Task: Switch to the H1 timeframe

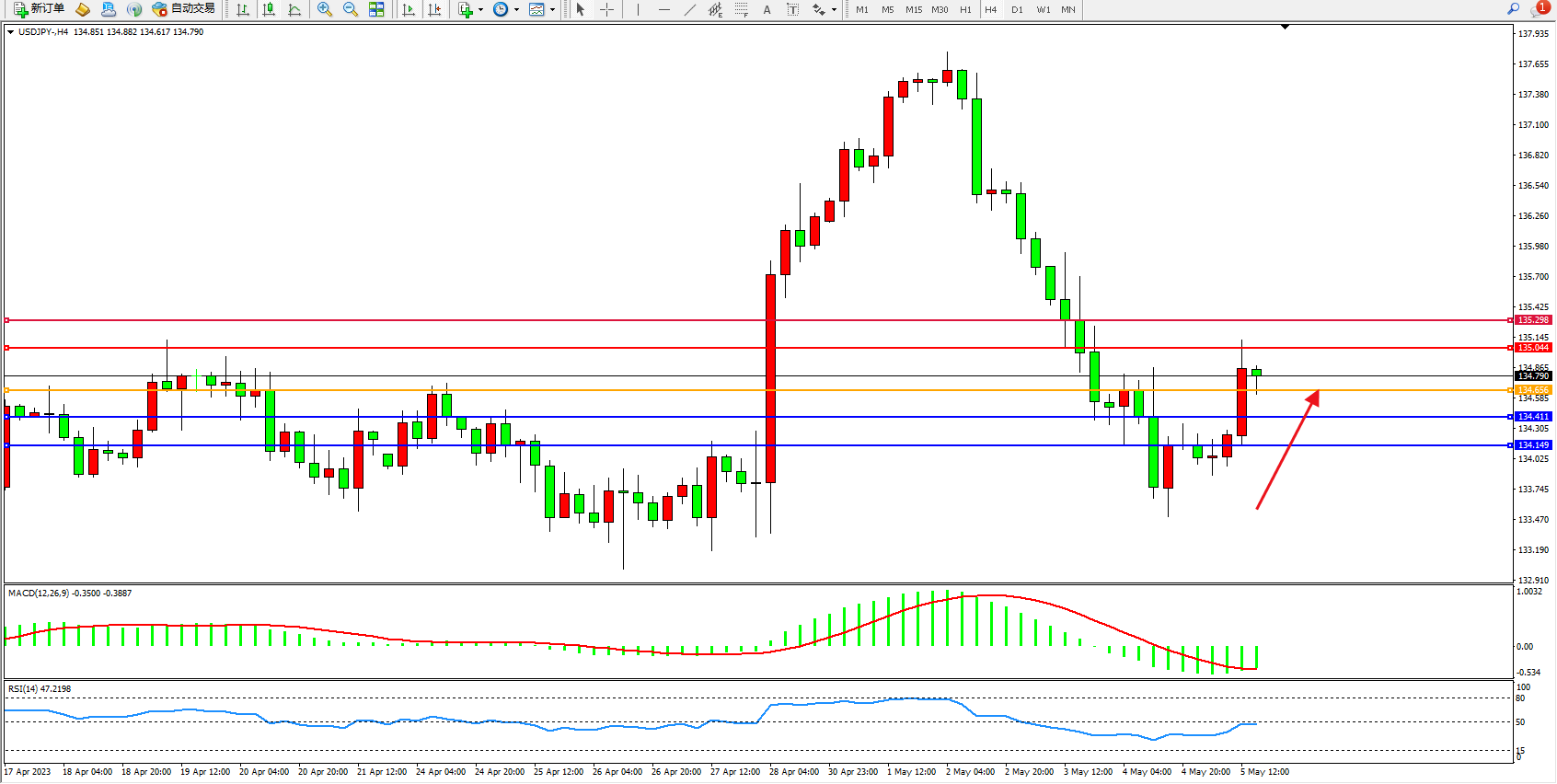Action: [x=965, y=9]
